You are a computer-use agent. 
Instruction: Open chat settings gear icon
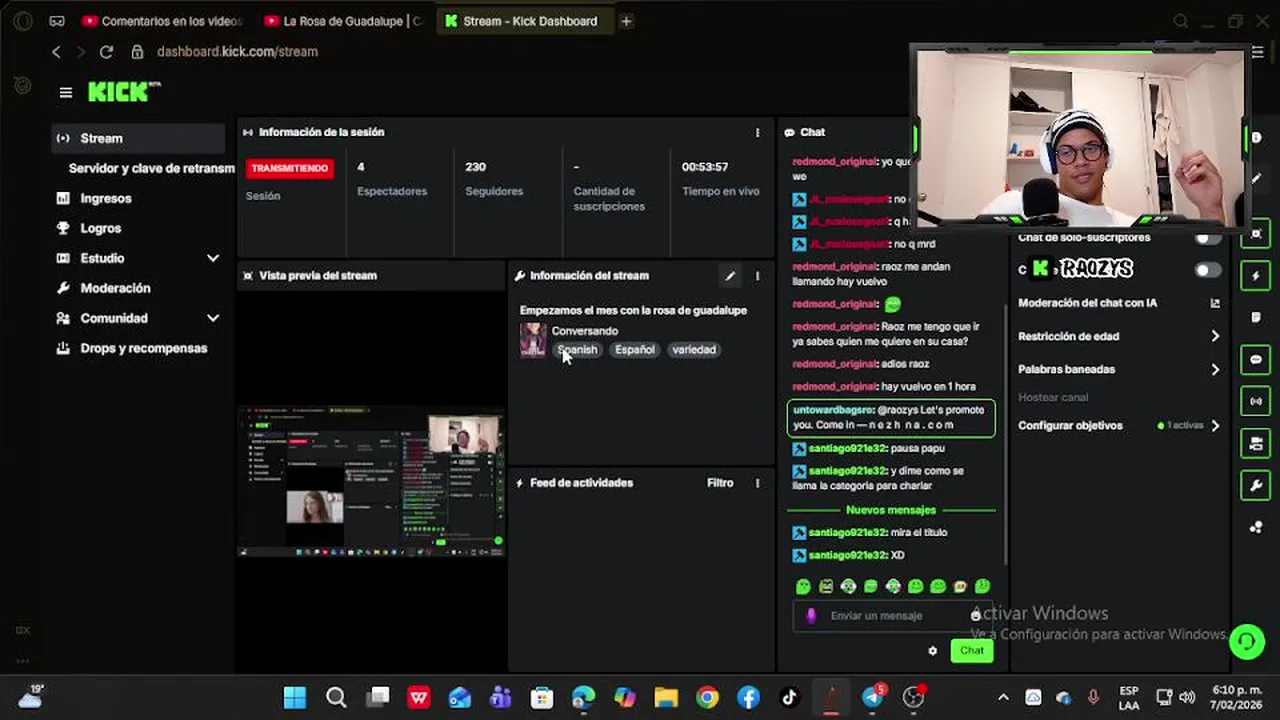(x=933, y=651)
